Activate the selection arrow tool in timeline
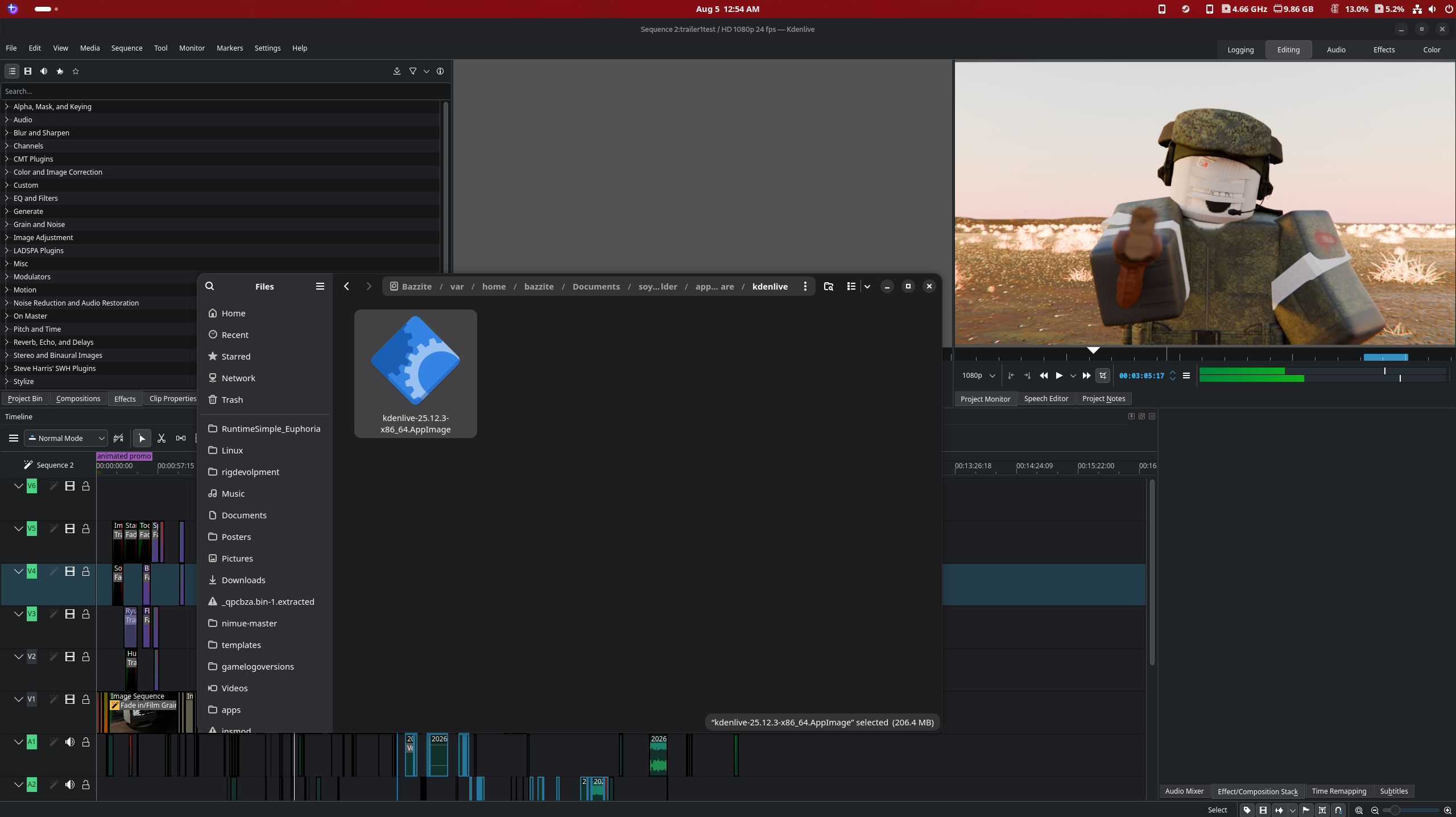Screen dimensions: 1456x817 click(142, 438)
